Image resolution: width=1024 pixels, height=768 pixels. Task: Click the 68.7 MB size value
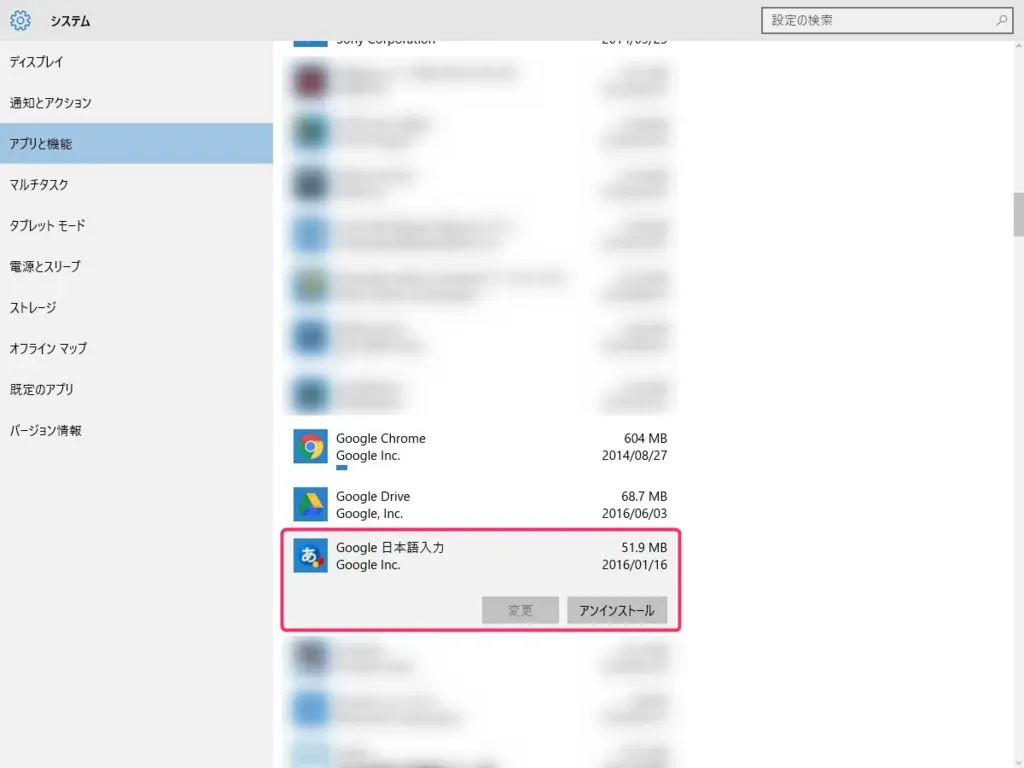click(x=644, y=496)
